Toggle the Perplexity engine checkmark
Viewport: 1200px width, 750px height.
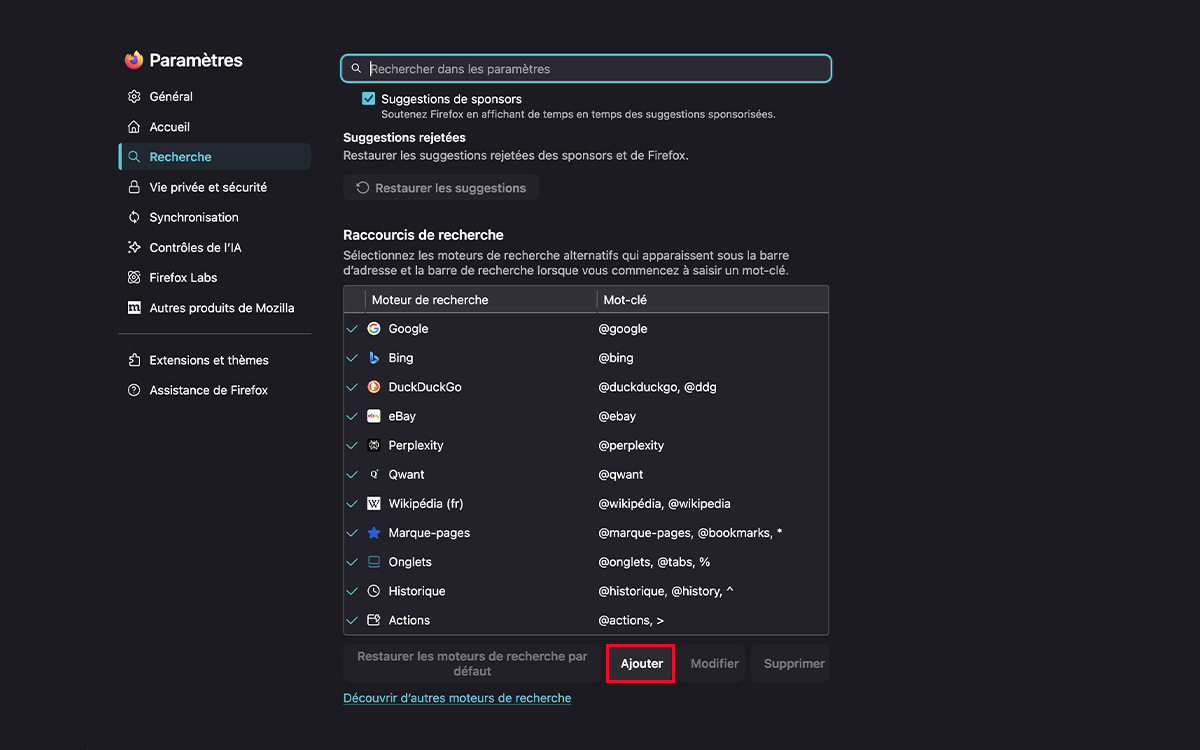coord(352,445)
